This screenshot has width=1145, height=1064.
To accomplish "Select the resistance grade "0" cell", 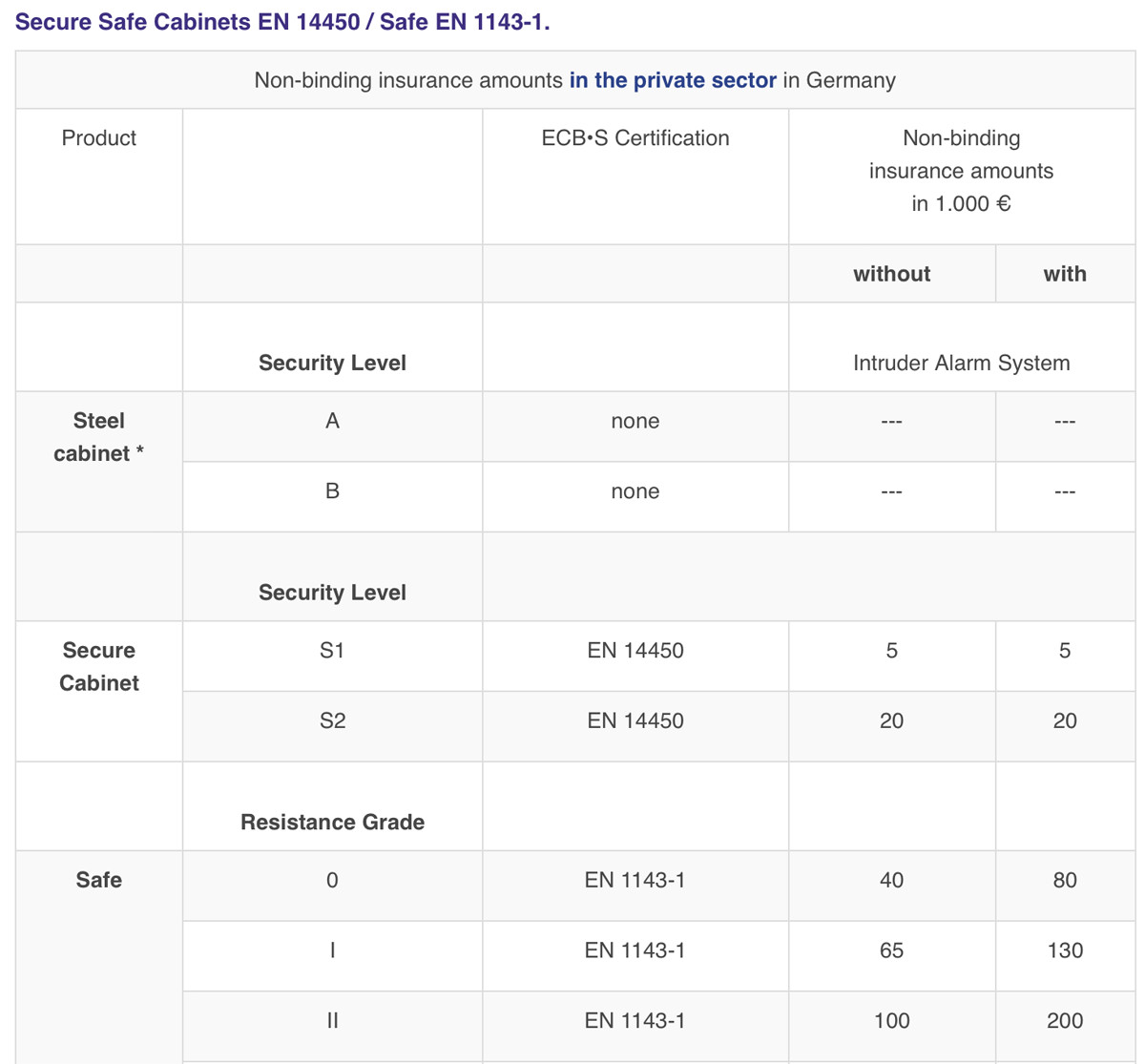I will (332, 880).
